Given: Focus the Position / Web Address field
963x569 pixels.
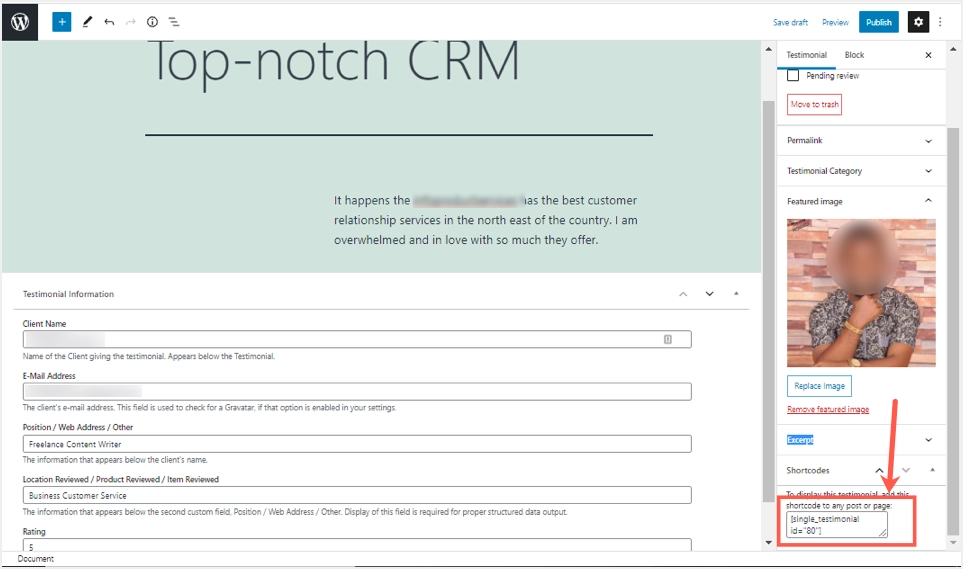Looking at the screenshot, I should pyautogui.click(x=357, y=444).
